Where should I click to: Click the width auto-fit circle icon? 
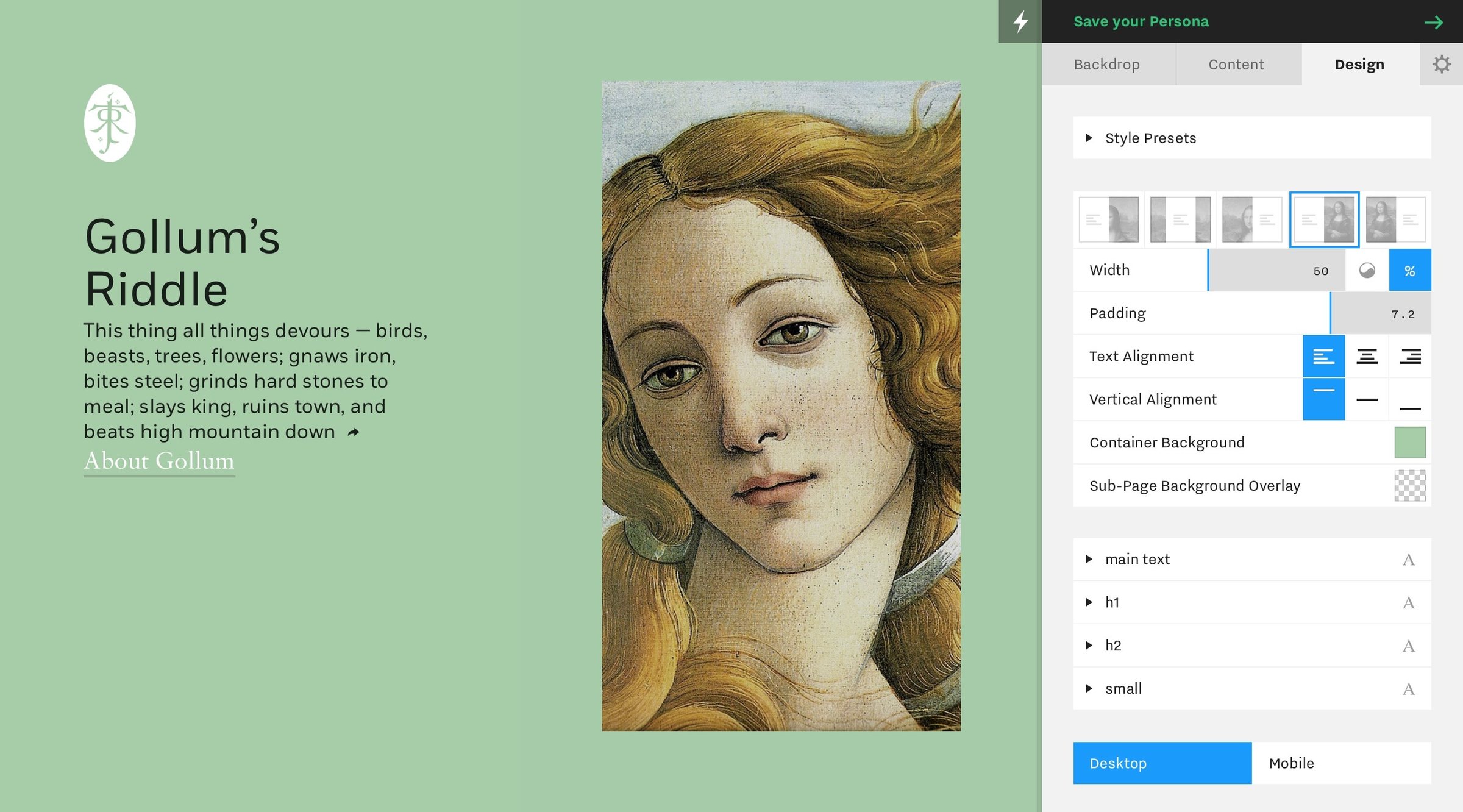pos(1367,270)
